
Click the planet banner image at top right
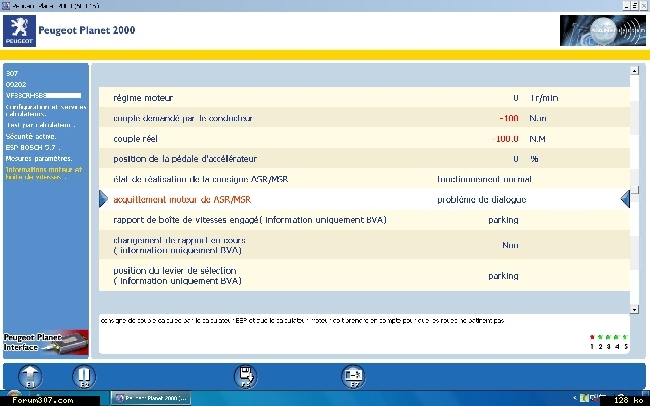603,31
